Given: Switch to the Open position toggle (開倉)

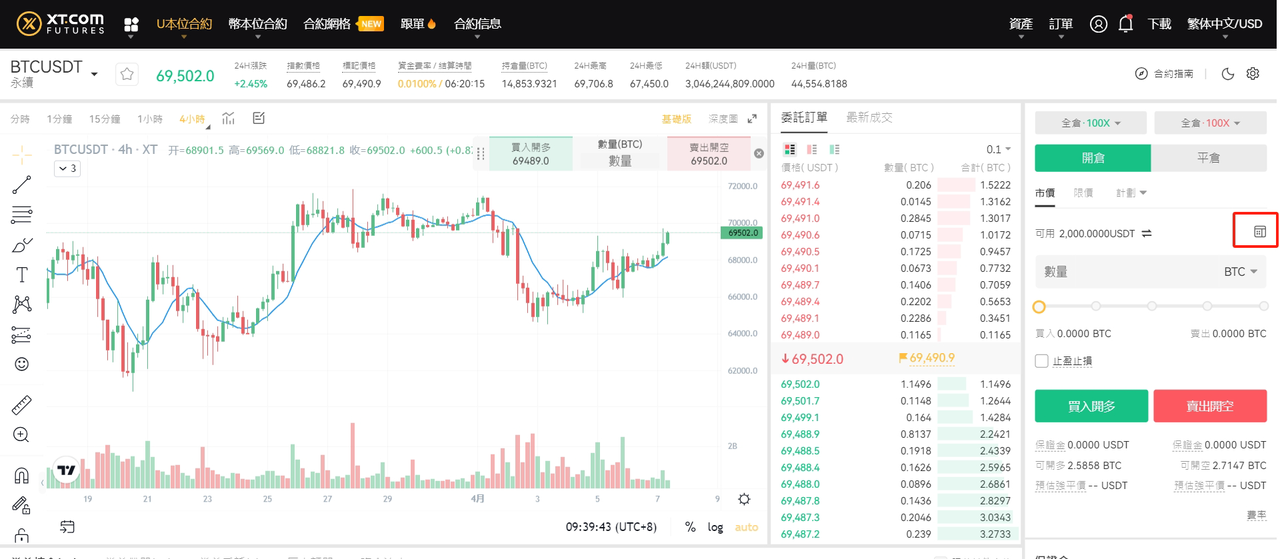Looking at the screenshot, I should coord(1093,158).
